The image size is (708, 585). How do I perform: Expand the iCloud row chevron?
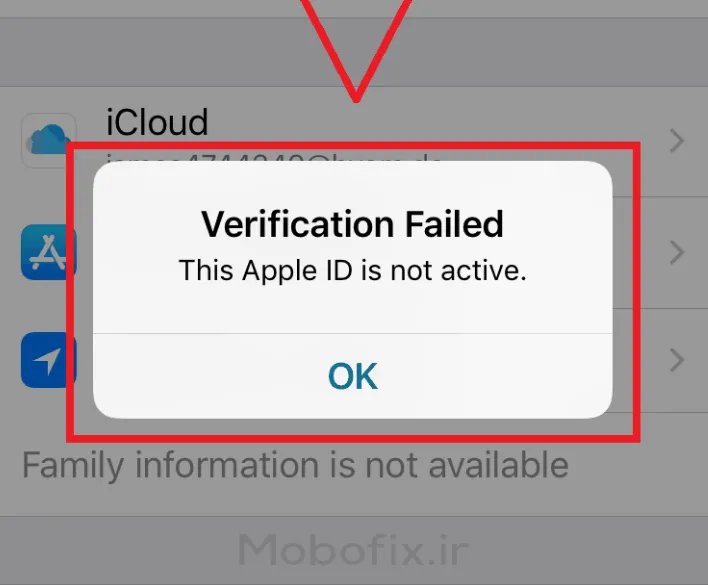coord(677,141)
